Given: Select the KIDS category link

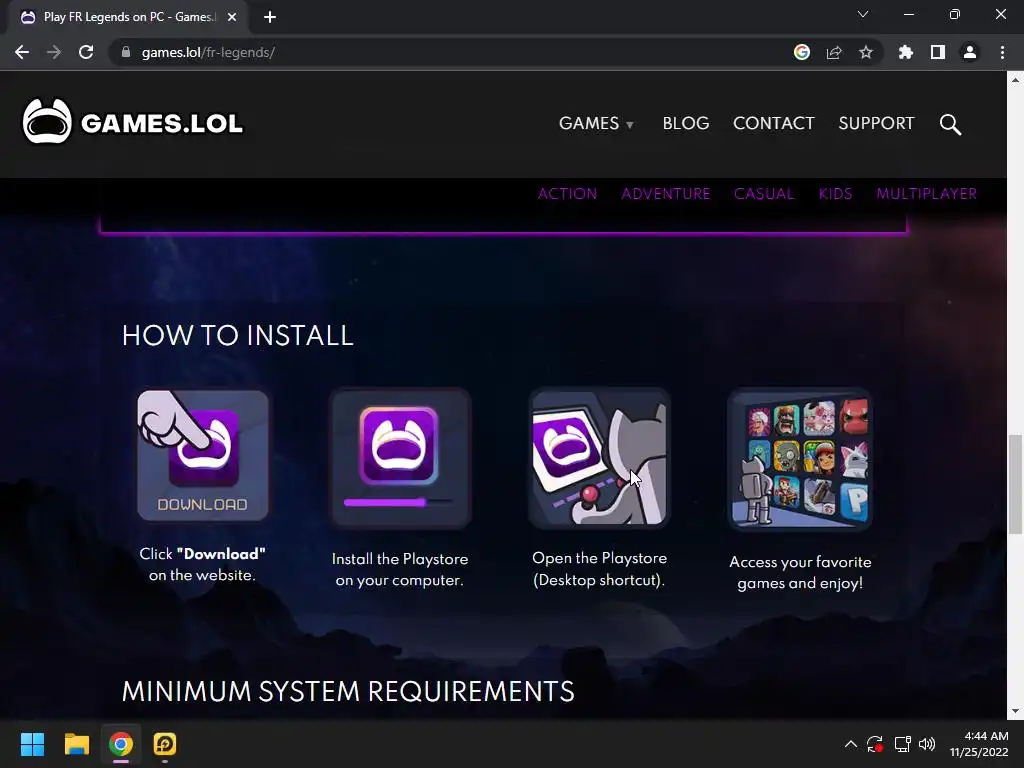Looking at the screenshot, I should (x=835, y=194).
